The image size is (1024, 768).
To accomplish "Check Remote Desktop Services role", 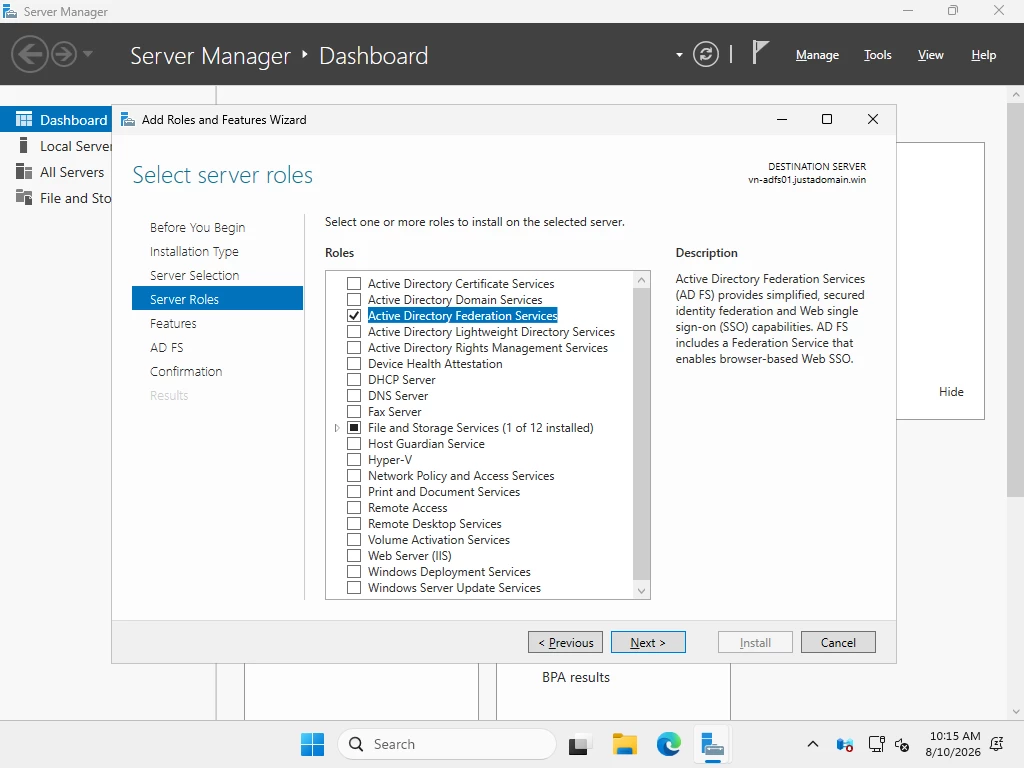I will 354,524.
